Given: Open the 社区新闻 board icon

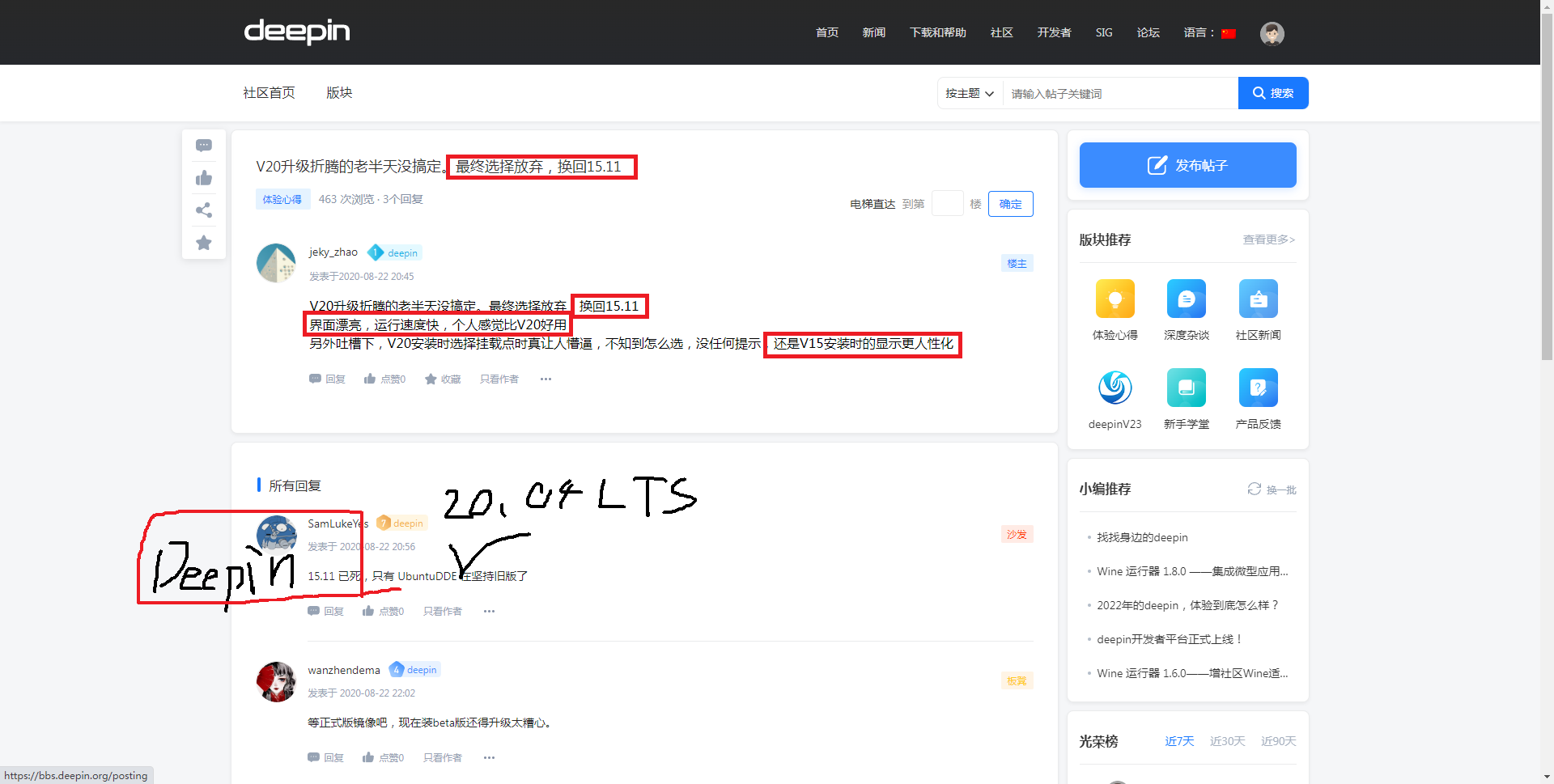Looking at the screenshot, I should [1258, 299].
